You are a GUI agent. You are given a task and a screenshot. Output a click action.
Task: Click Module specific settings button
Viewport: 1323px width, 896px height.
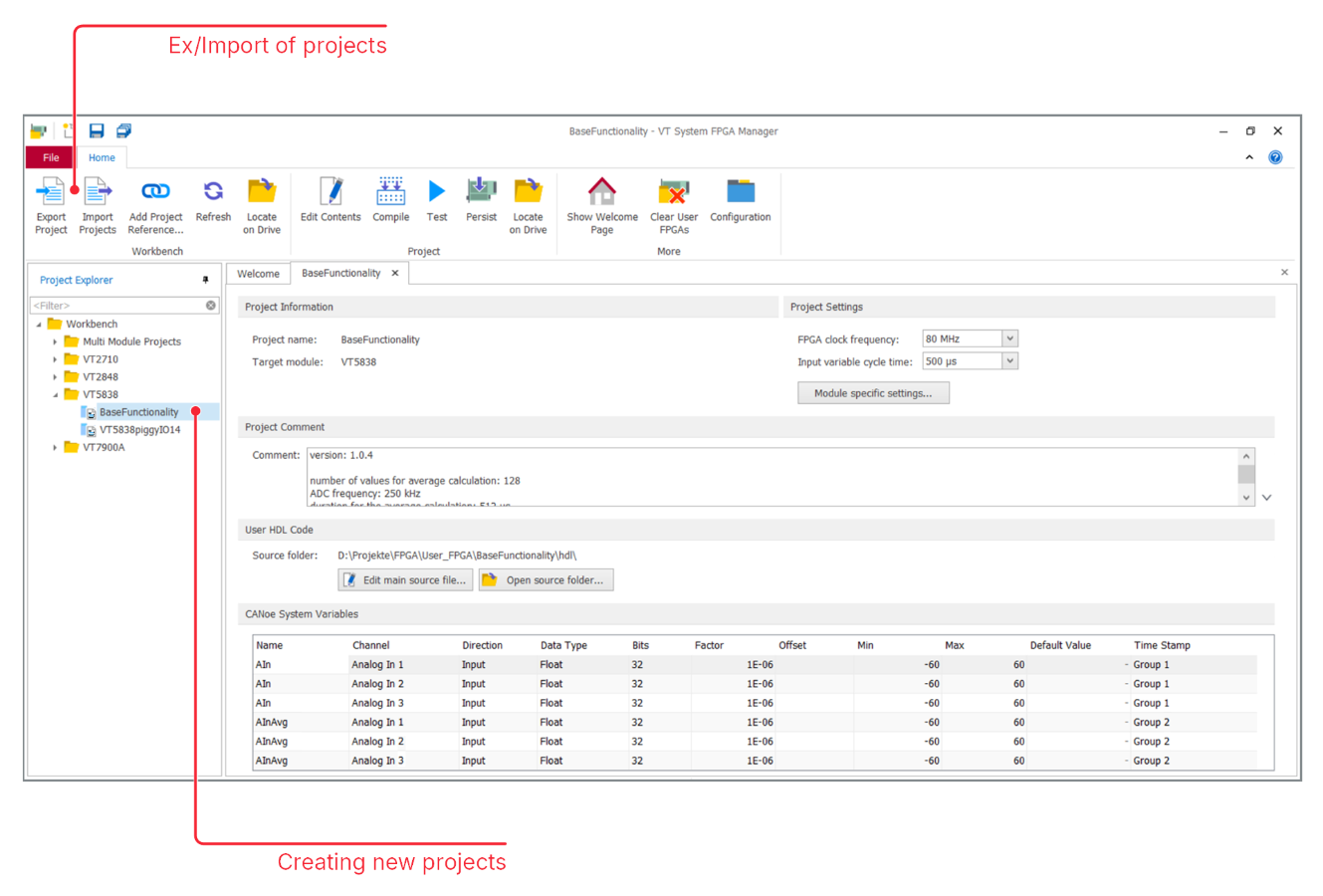873,393
